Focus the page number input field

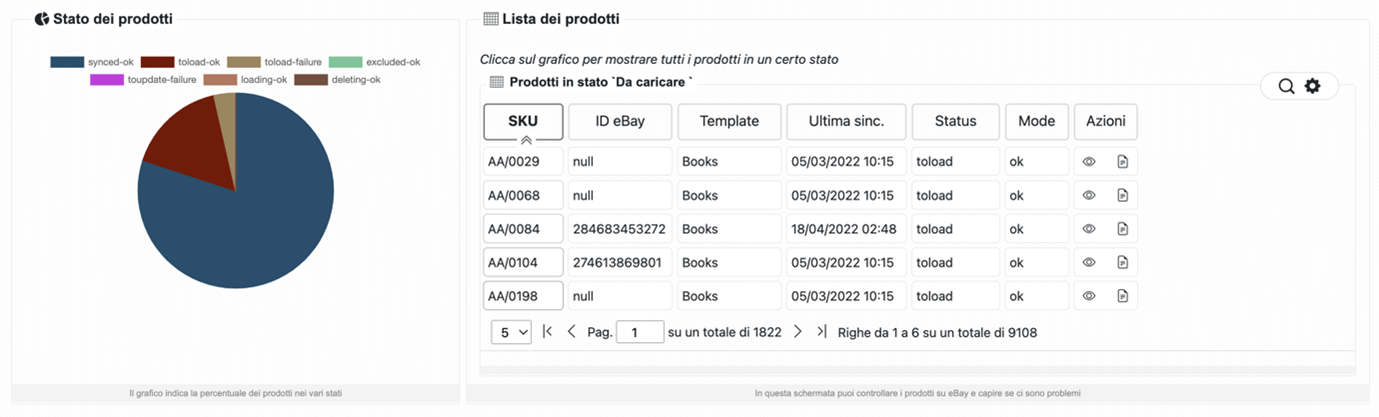tap(640, 332)
